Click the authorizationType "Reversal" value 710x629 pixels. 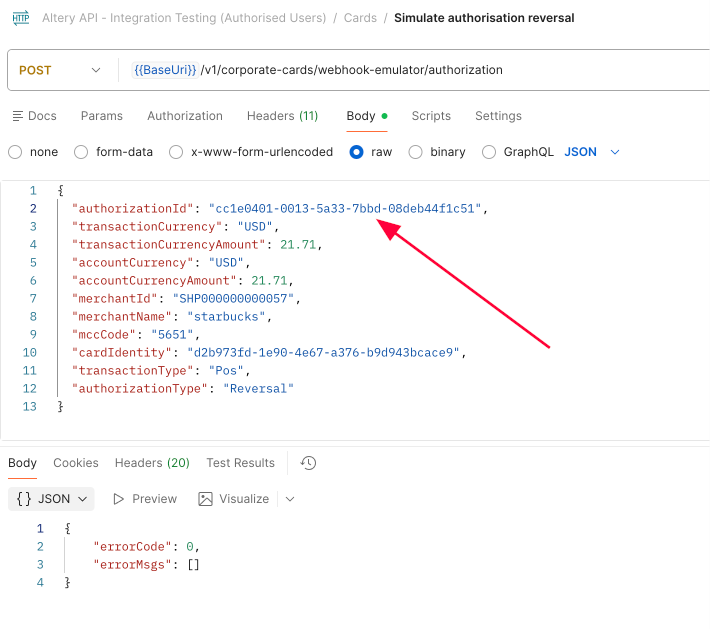[x=258, y=389]
